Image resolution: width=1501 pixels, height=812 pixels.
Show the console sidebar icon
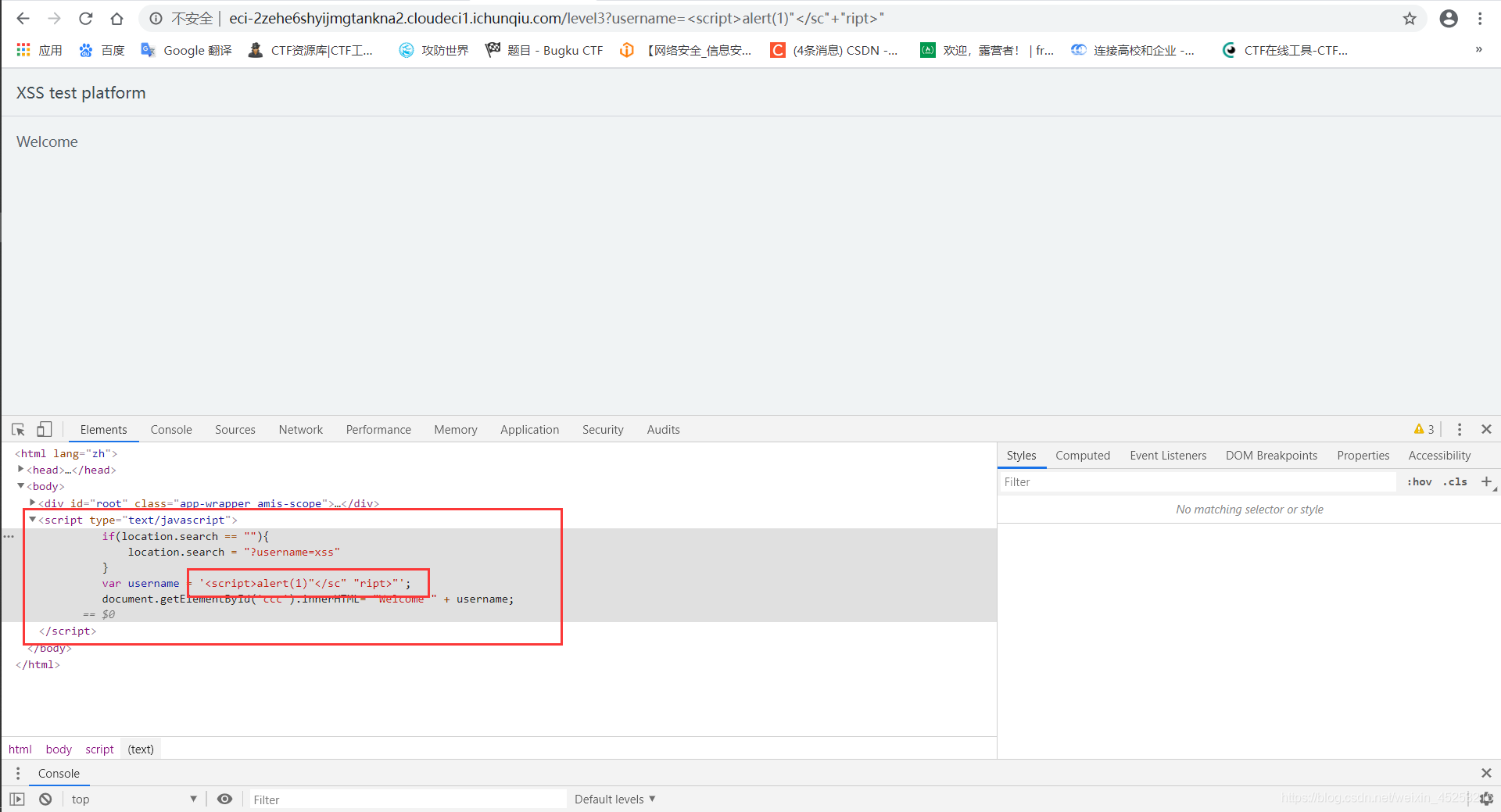point(17,799)
